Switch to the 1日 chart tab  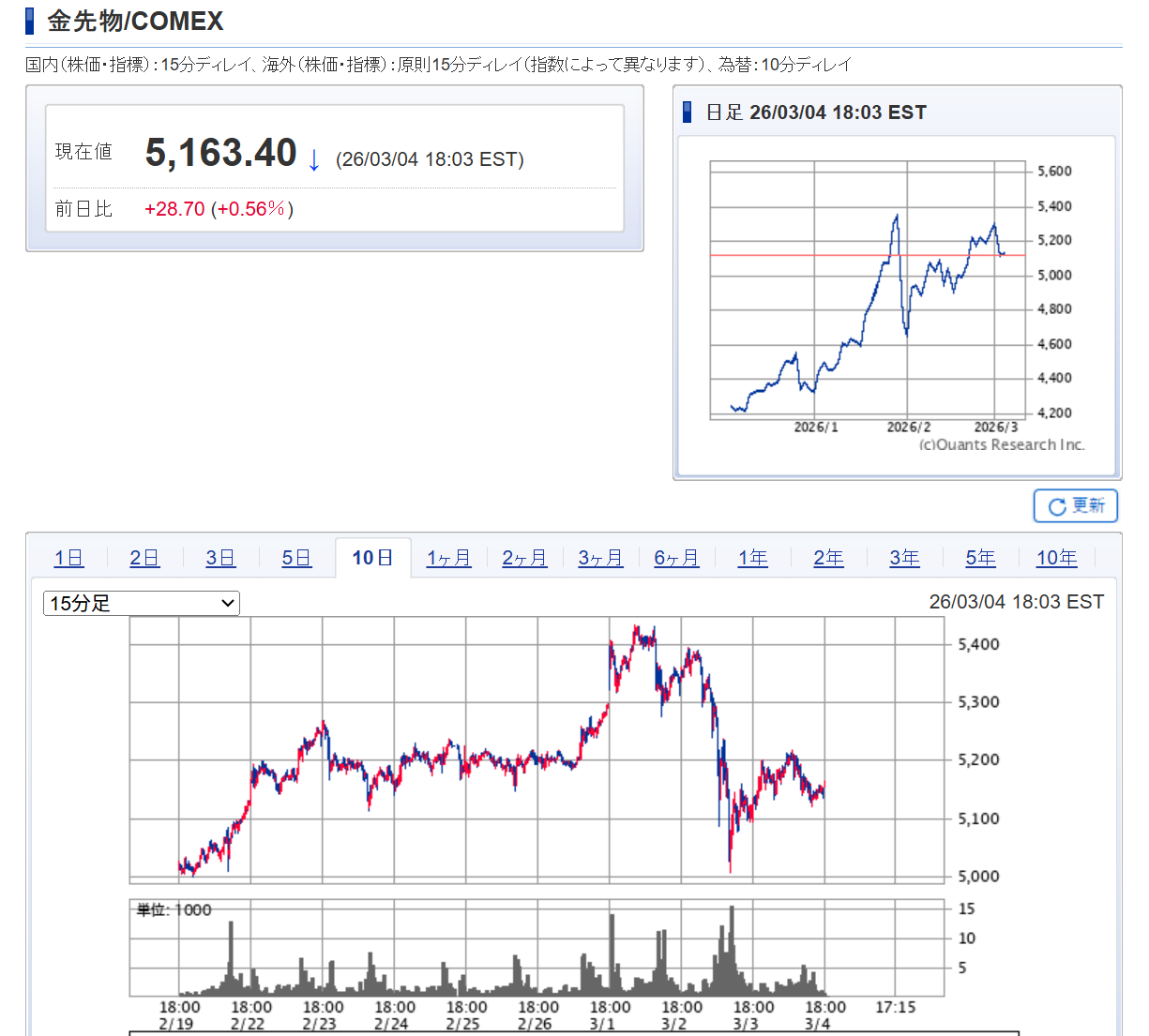point(69,559)
